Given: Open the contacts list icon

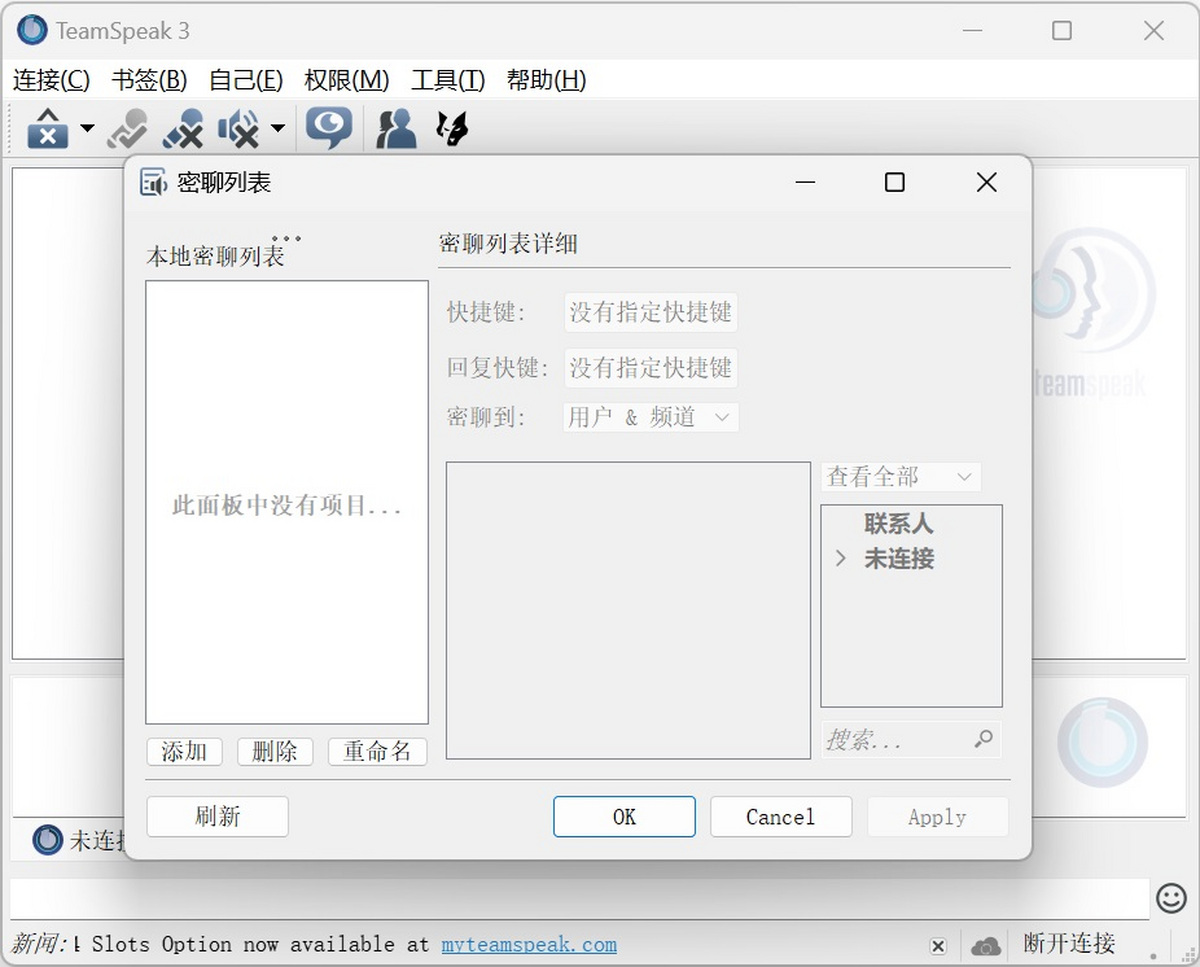Looking at the screenshot, I should (396, 128).
